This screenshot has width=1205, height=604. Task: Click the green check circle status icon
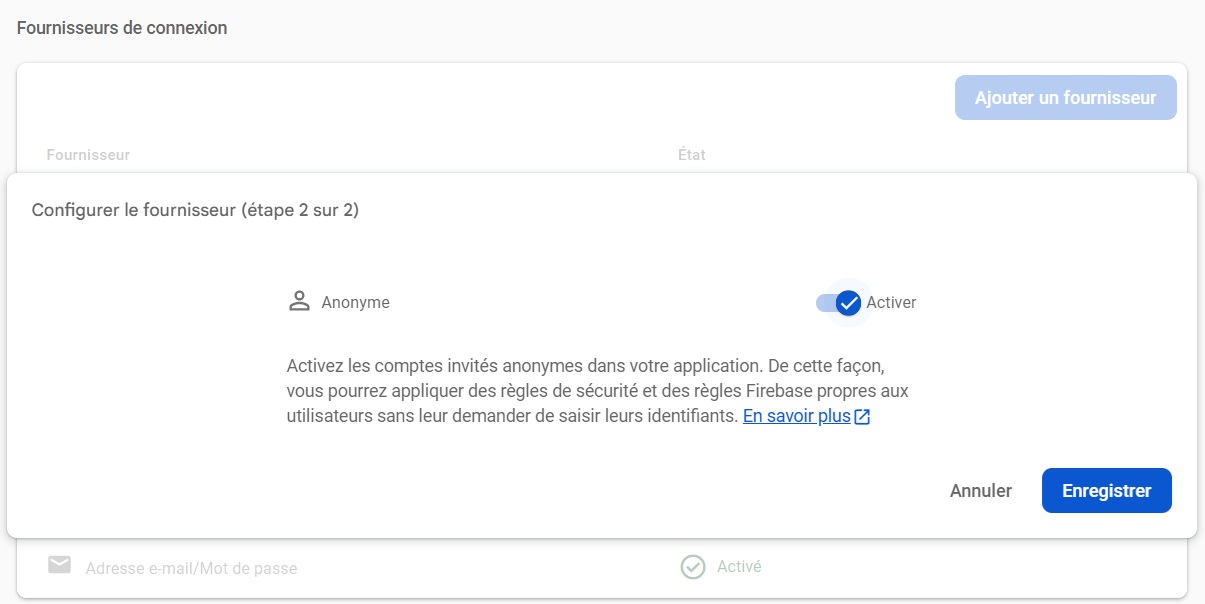tap(692, 567)
